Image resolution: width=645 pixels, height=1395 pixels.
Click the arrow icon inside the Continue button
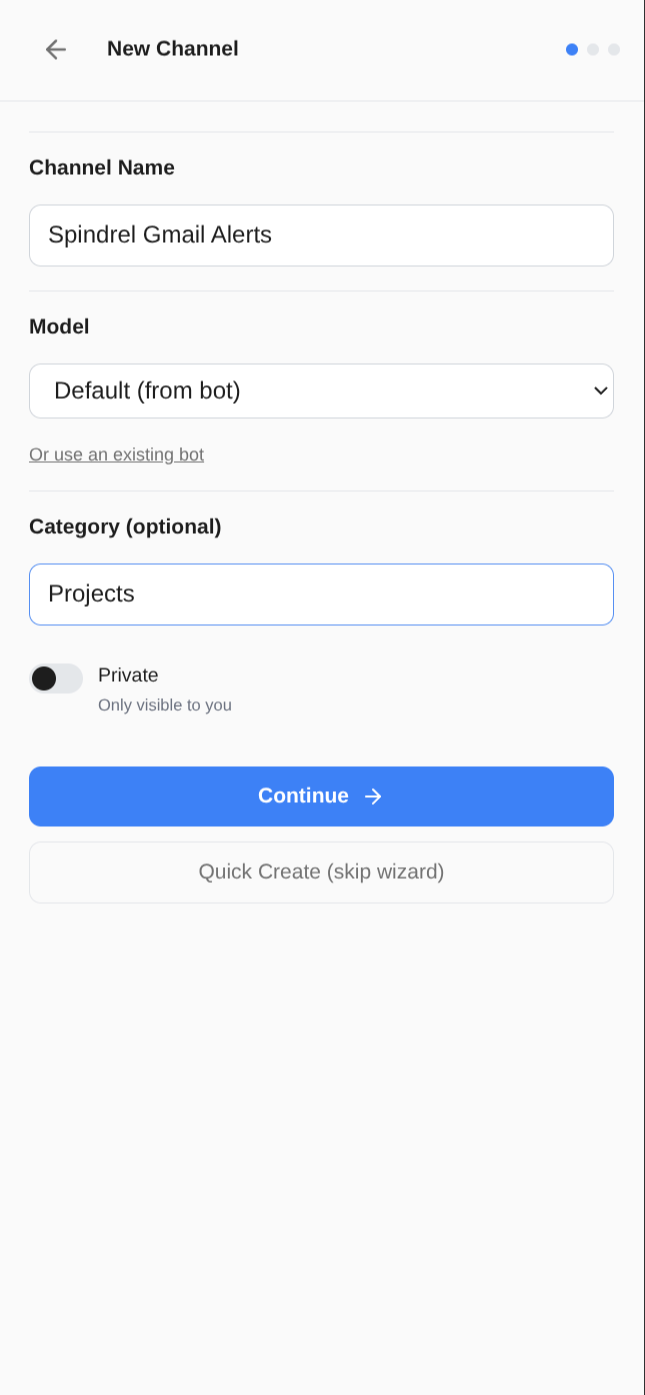pos(372,796)
